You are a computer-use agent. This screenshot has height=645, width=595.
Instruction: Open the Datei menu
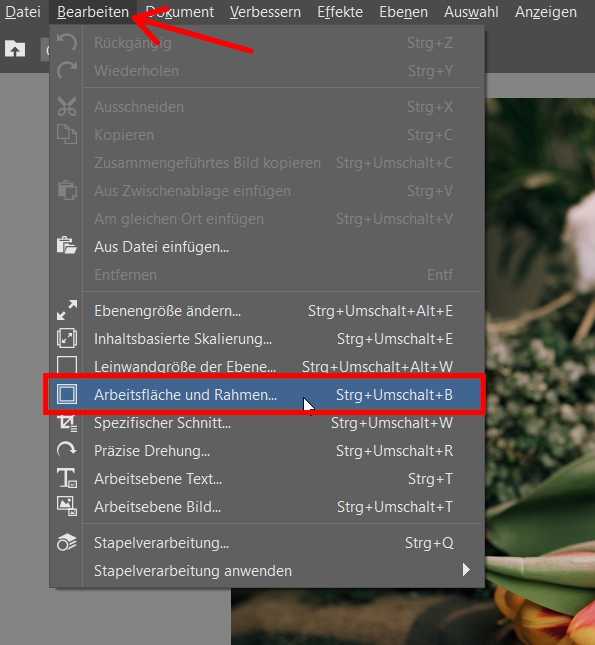point(23,12)
